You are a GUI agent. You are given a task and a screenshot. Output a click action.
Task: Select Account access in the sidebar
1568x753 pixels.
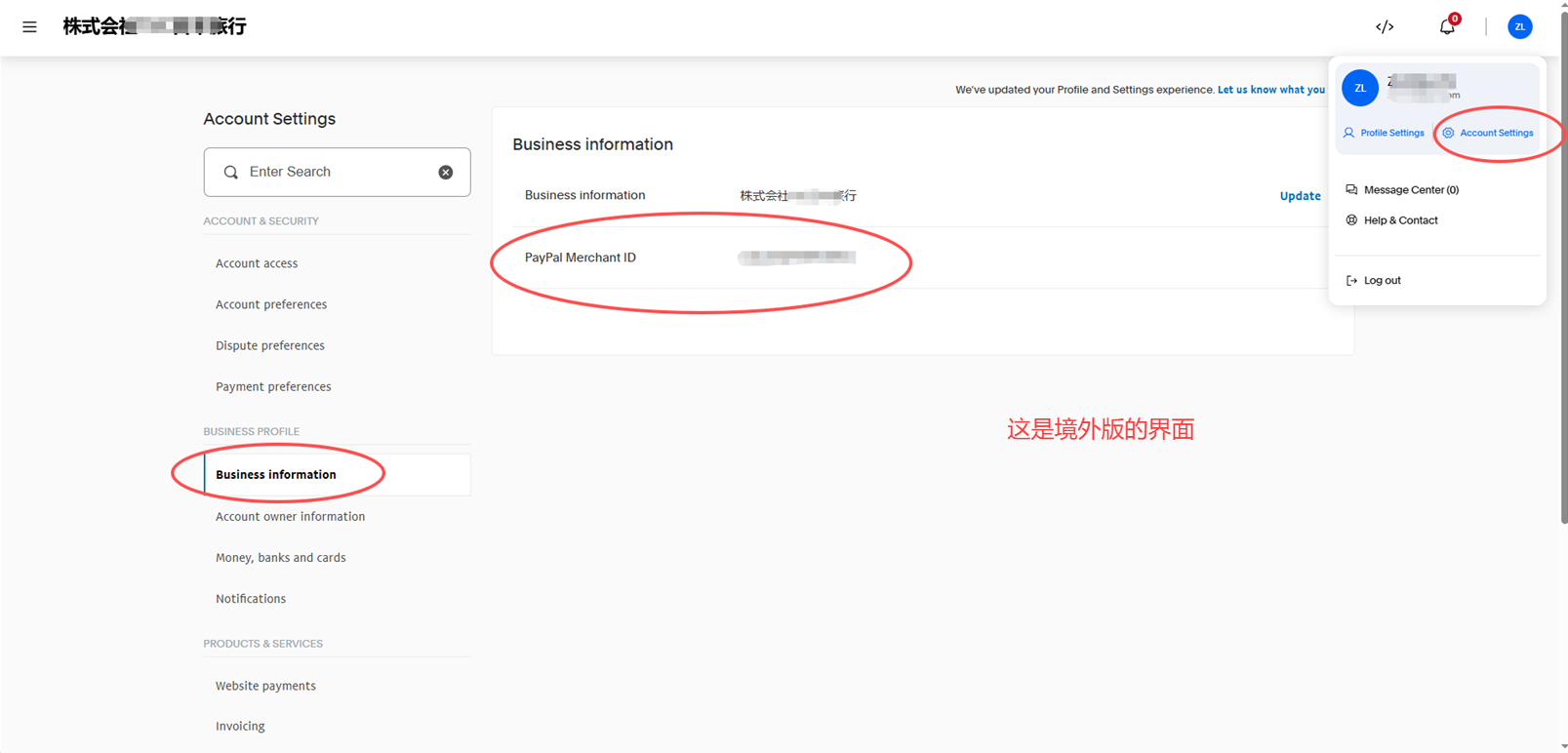point(257,263)
